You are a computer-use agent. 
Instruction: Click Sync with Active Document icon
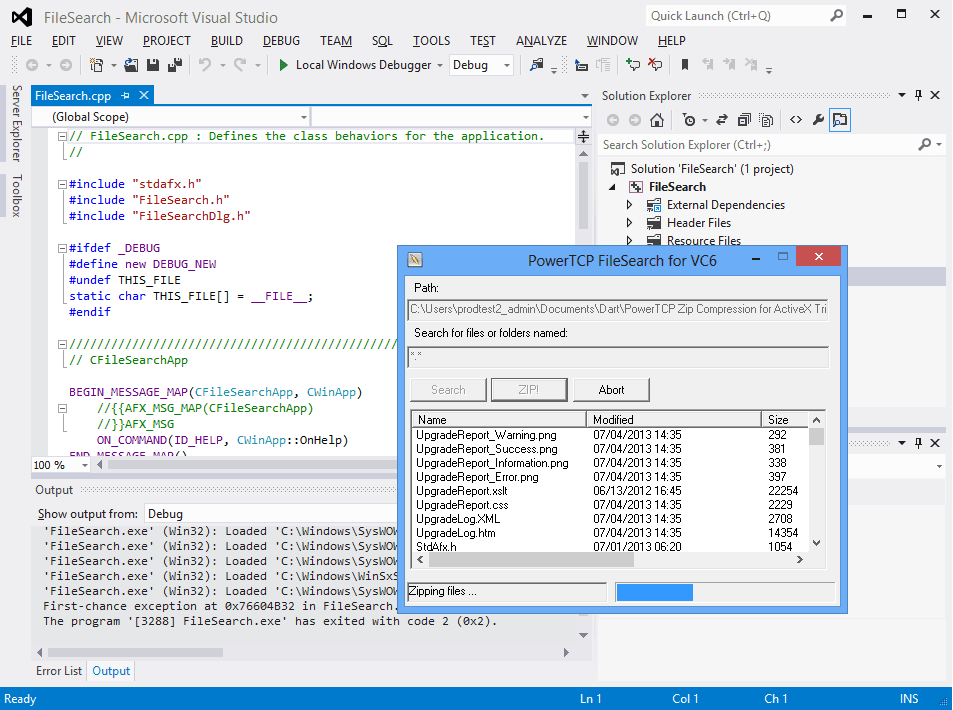tap(721, 120)
